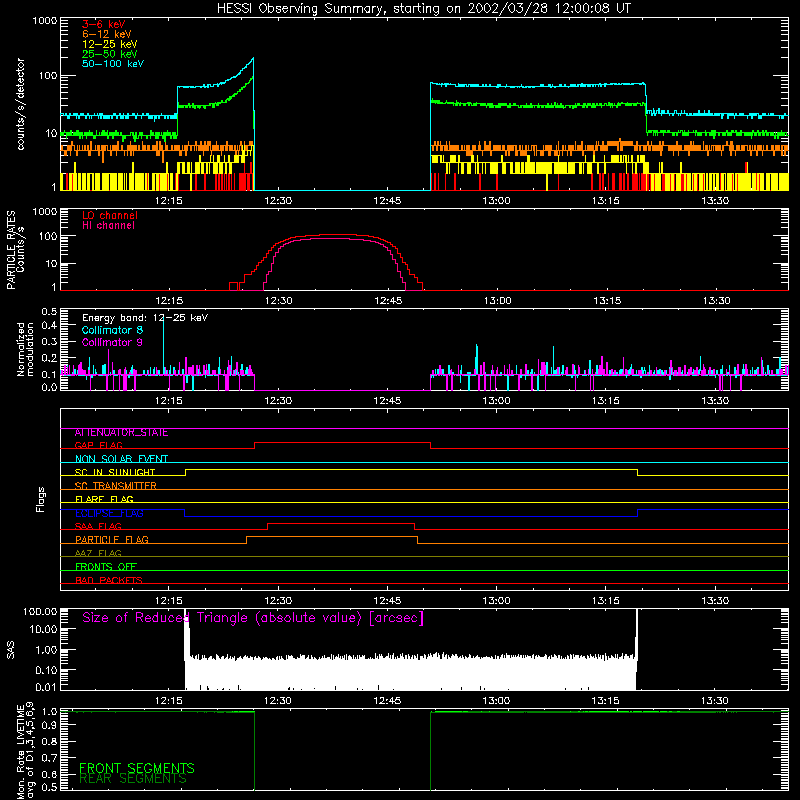Image resolution: width=800 pixels, height=800 pixels.
Task: Select the FRONTS_OFF flag label
Action: click(x=106, y=567)
